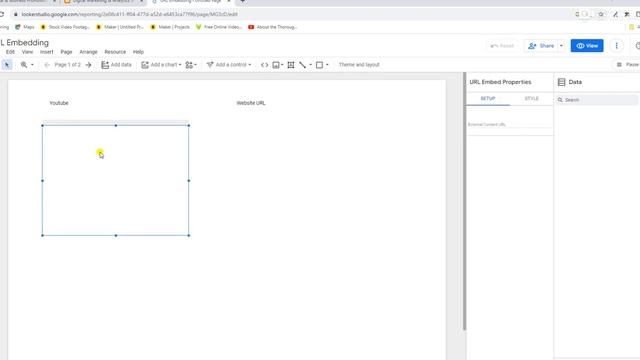Click the Pause updates button
Image resolution: width=640 pixels, height=360 pixels.
point(628,65)
